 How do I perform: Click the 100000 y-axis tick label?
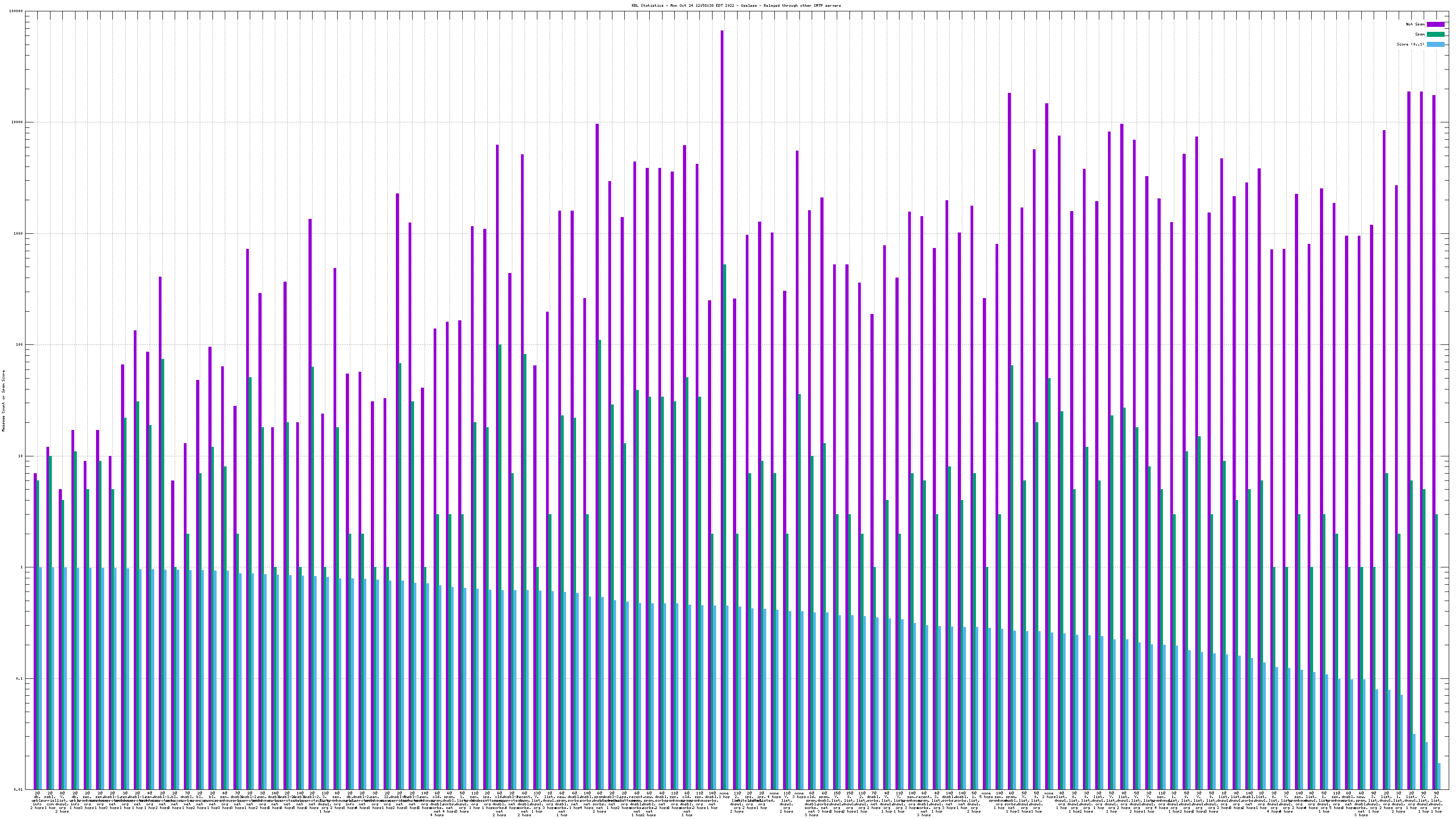(x=16, y=11)
